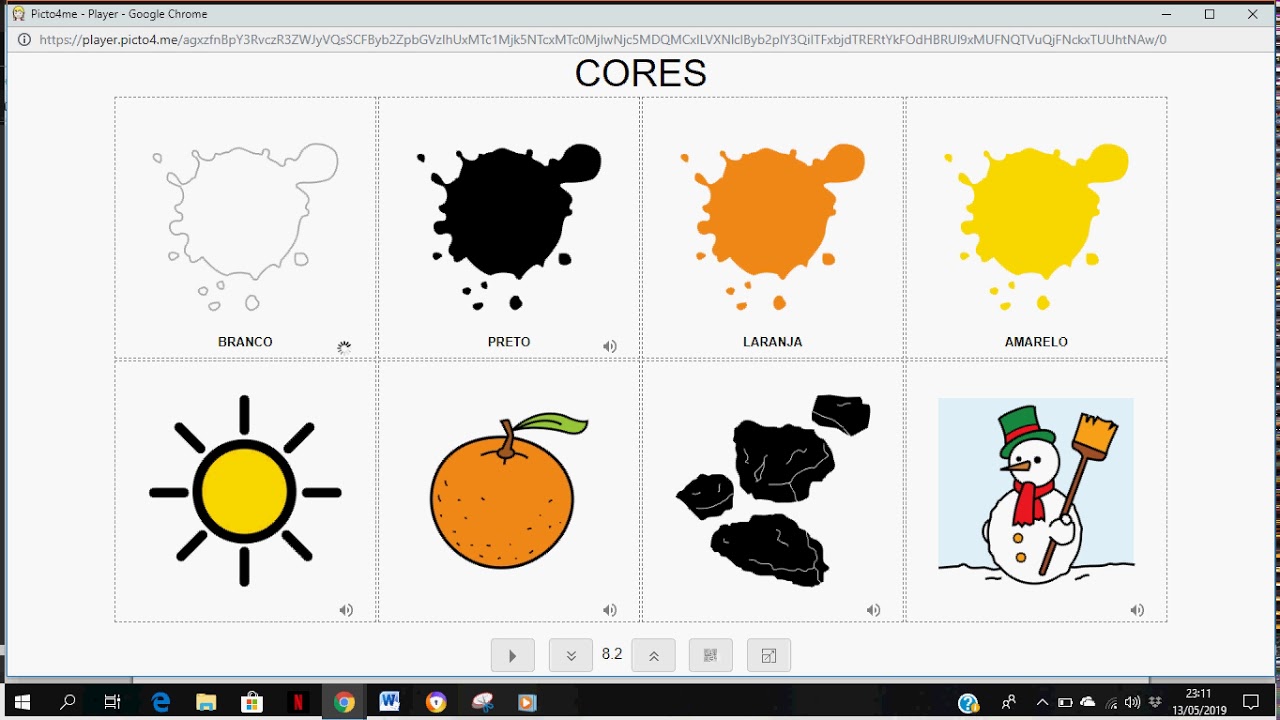Open the scissors snipping app in taskbar
1280x720 pixels.
point(482,702)
